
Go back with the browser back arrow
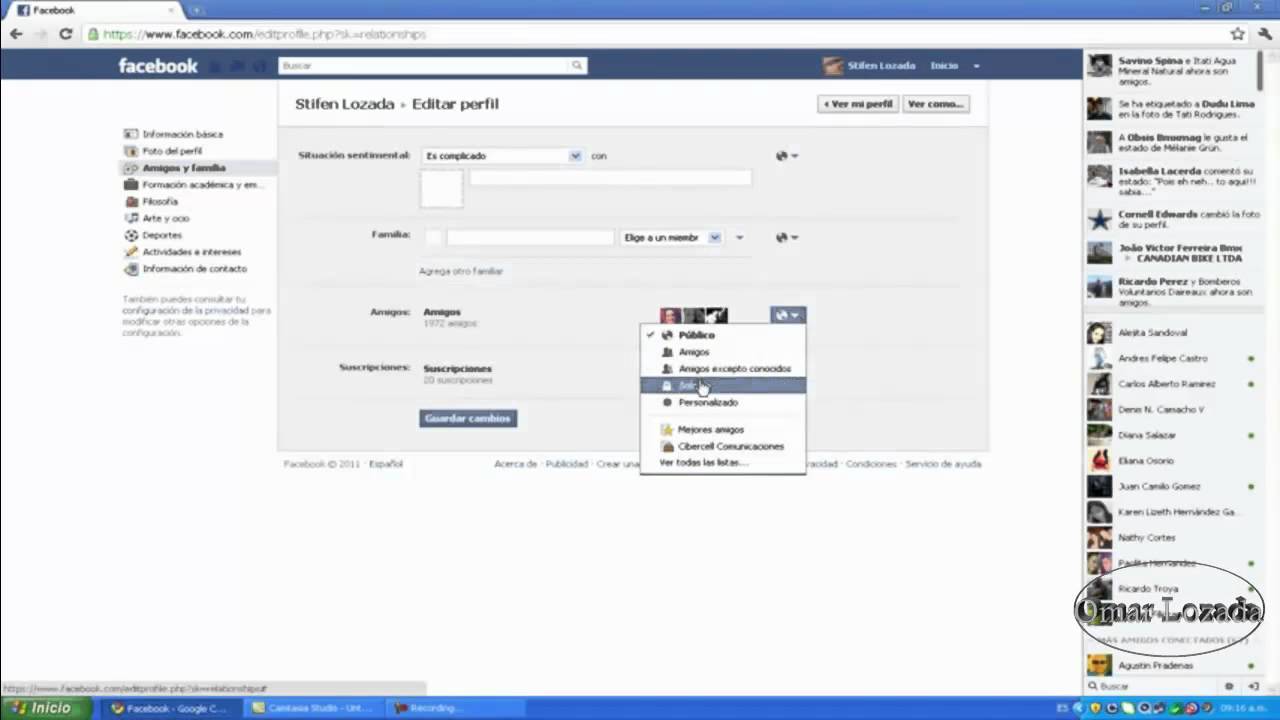[x=16, y=34]
